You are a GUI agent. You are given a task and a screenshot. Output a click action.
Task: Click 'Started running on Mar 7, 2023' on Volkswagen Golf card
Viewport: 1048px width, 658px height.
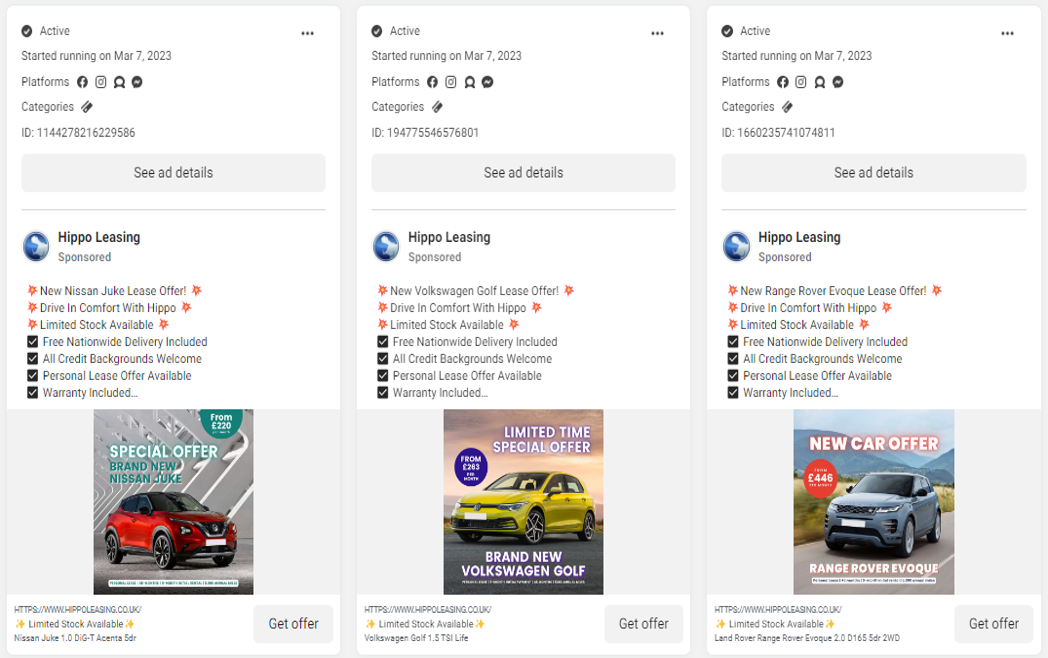coord(446,56)
